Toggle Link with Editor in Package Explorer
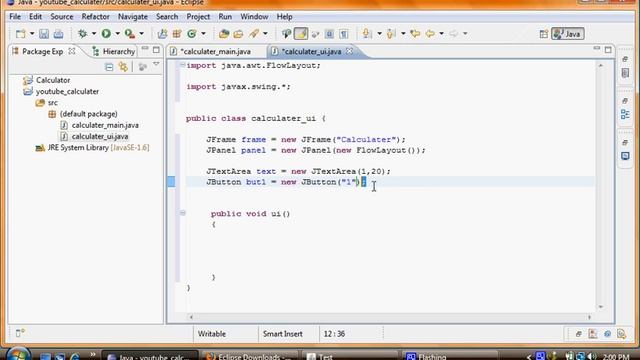The height and width of the screenshot is (360, 640). tap(123, 67)
